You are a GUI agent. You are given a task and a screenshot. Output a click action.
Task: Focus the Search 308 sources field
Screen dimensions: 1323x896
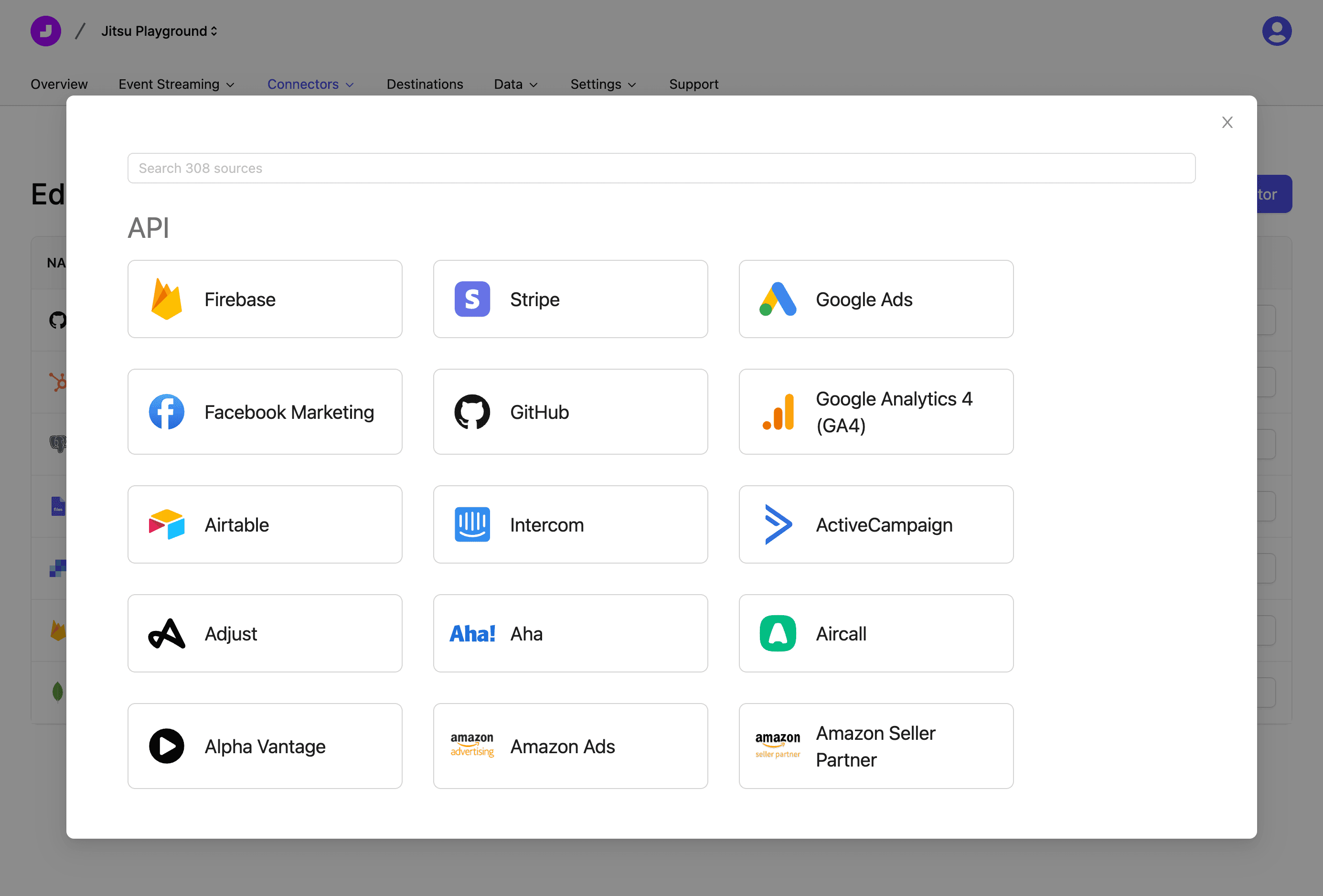[661, 168]
